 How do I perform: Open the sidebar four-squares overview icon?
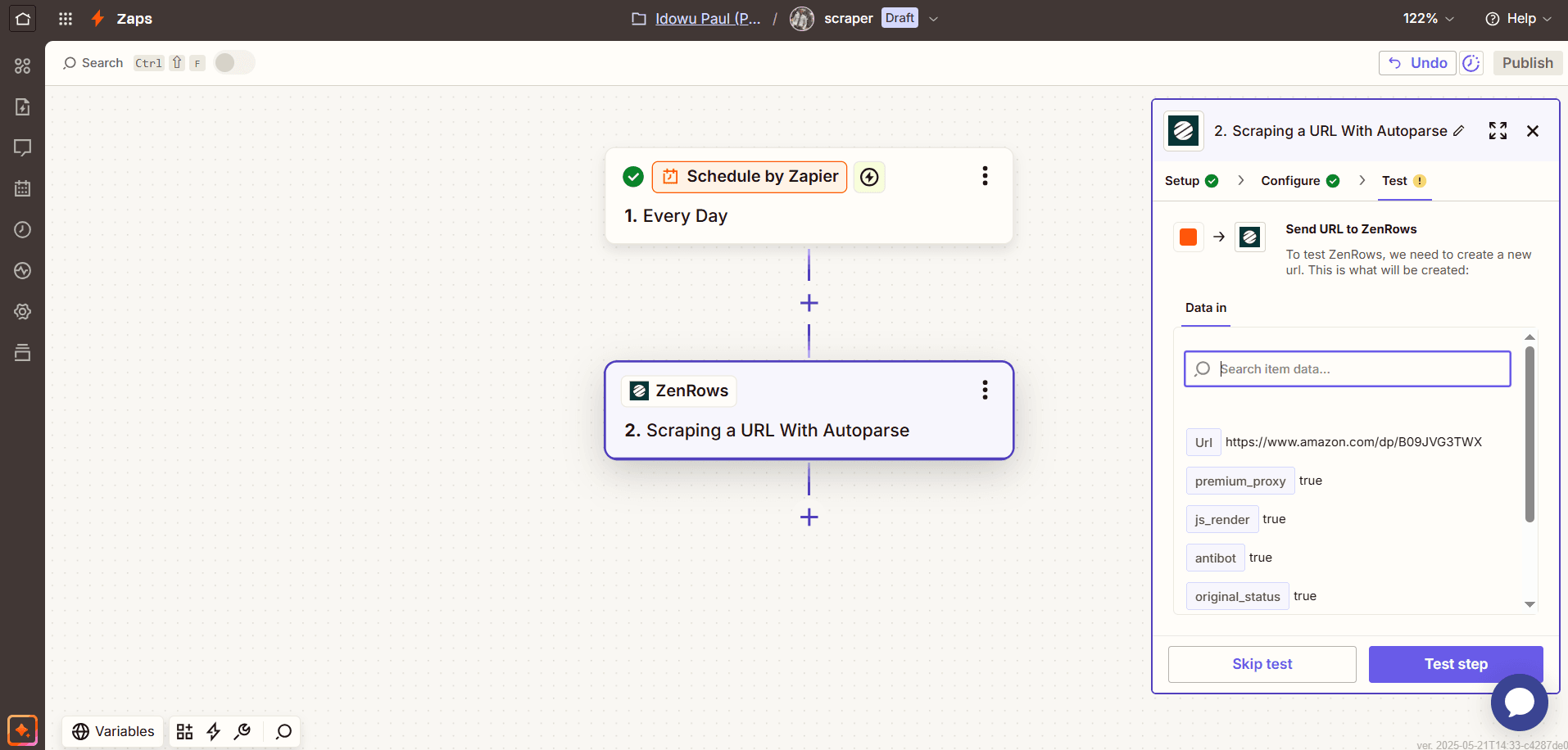point(22,66)
